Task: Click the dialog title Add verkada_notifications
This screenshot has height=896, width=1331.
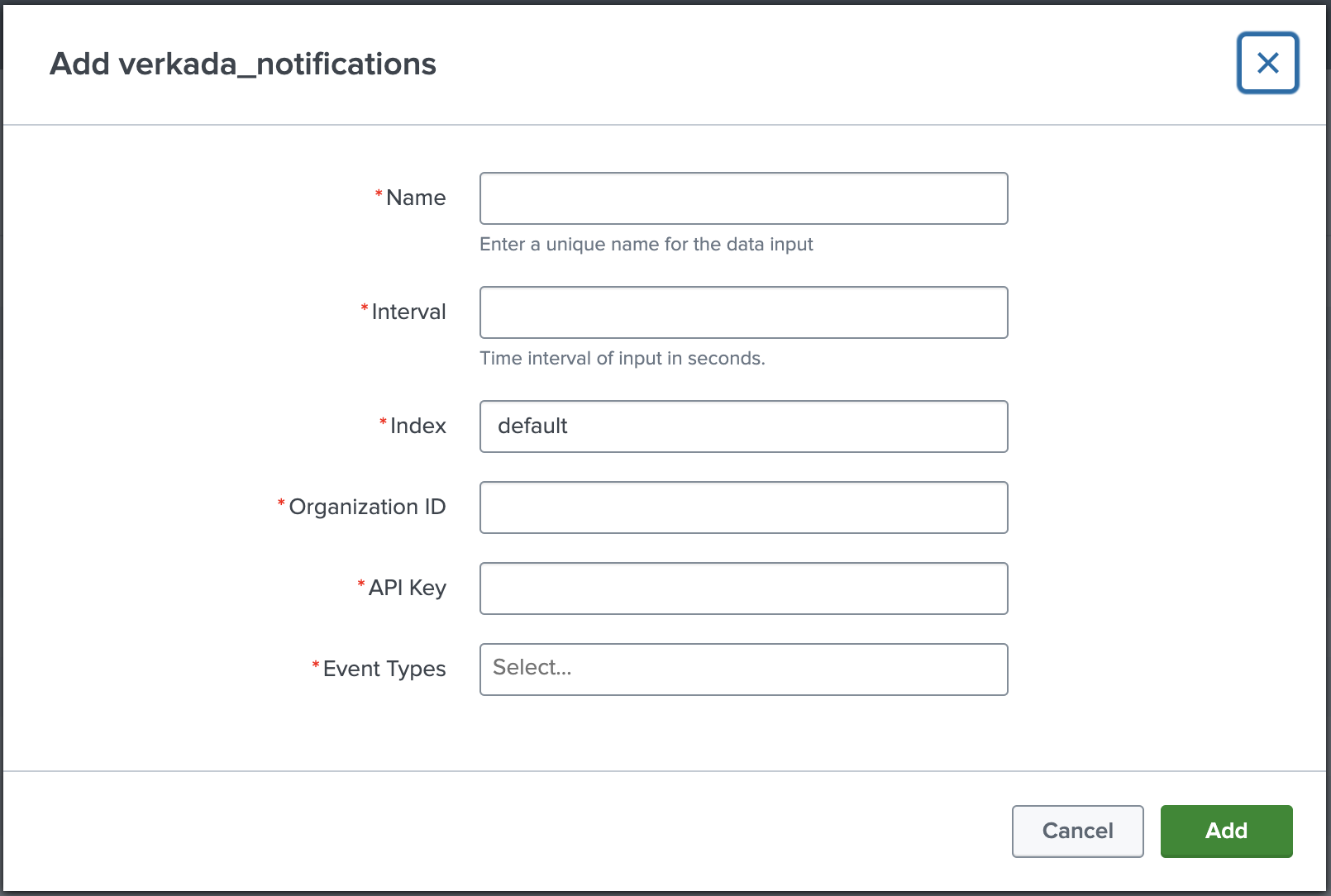Action: (242, 64)
